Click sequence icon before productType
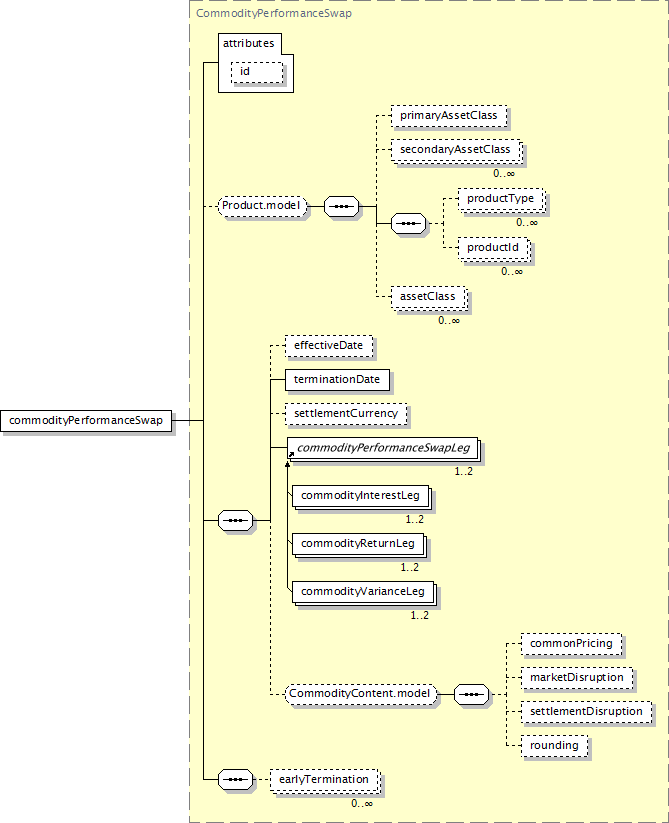Viewport: 669px width, 823px height. click(409, 224)
